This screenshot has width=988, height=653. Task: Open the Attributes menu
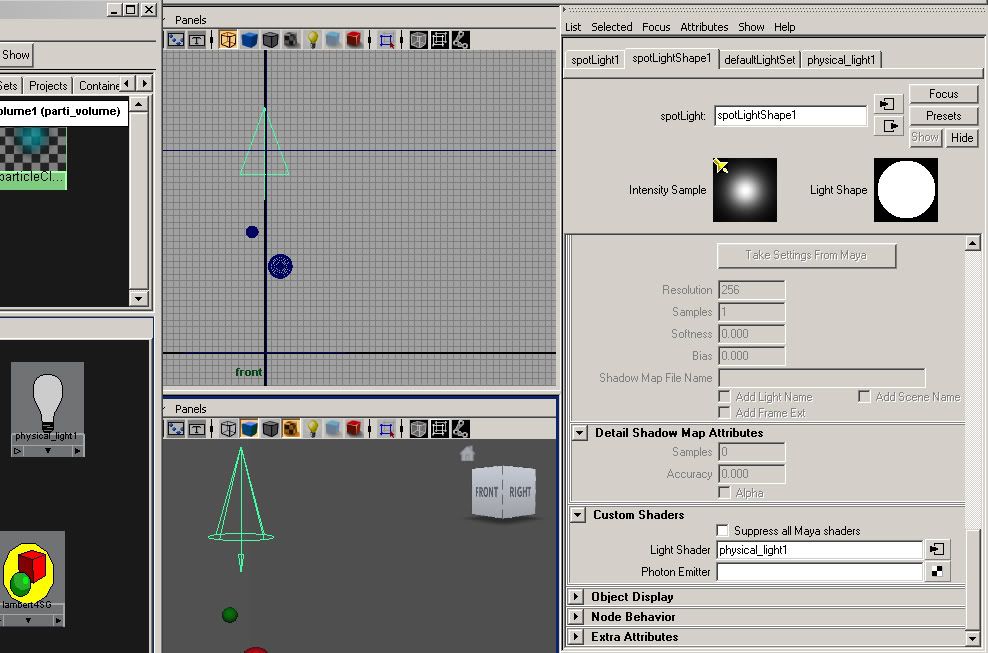click(x=704, y=27)
